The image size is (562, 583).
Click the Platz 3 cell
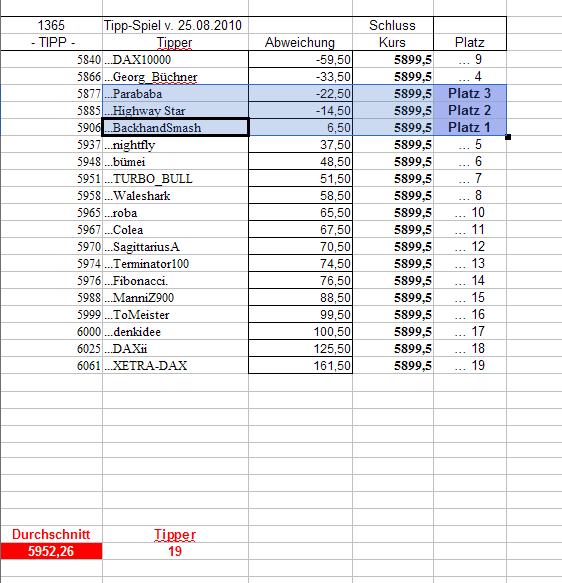[470, 93]
